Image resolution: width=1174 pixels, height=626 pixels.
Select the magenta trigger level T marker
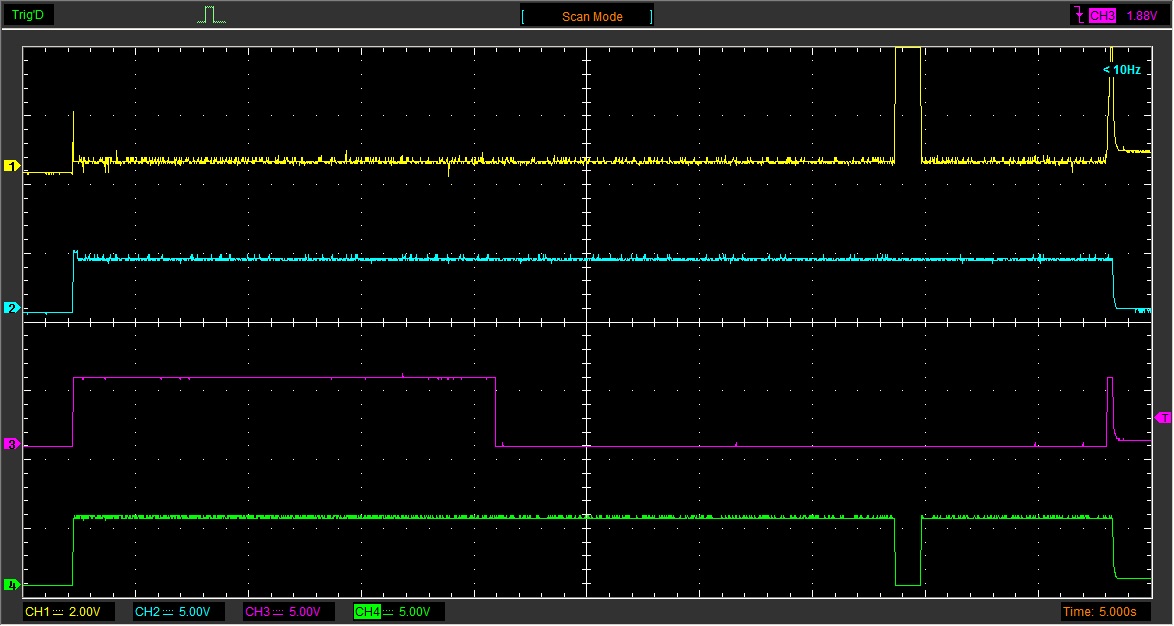[1163, 417]
